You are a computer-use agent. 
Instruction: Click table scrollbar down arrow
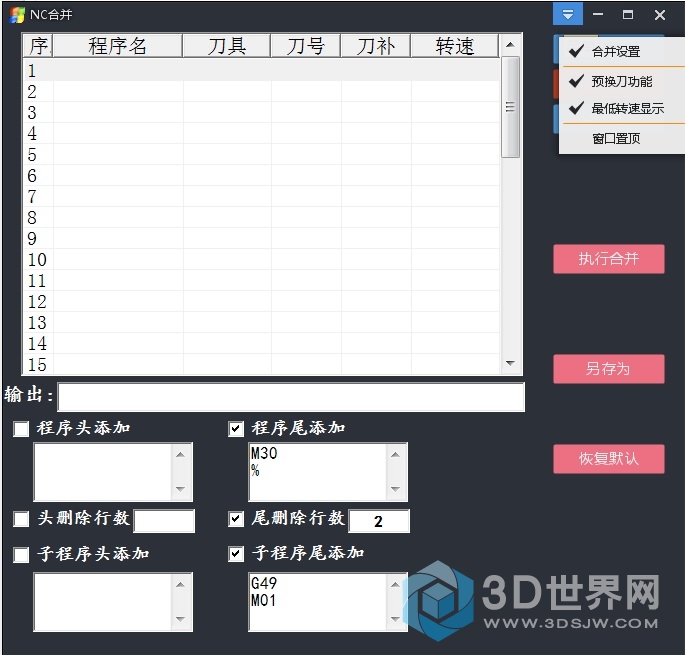[510, 363]
